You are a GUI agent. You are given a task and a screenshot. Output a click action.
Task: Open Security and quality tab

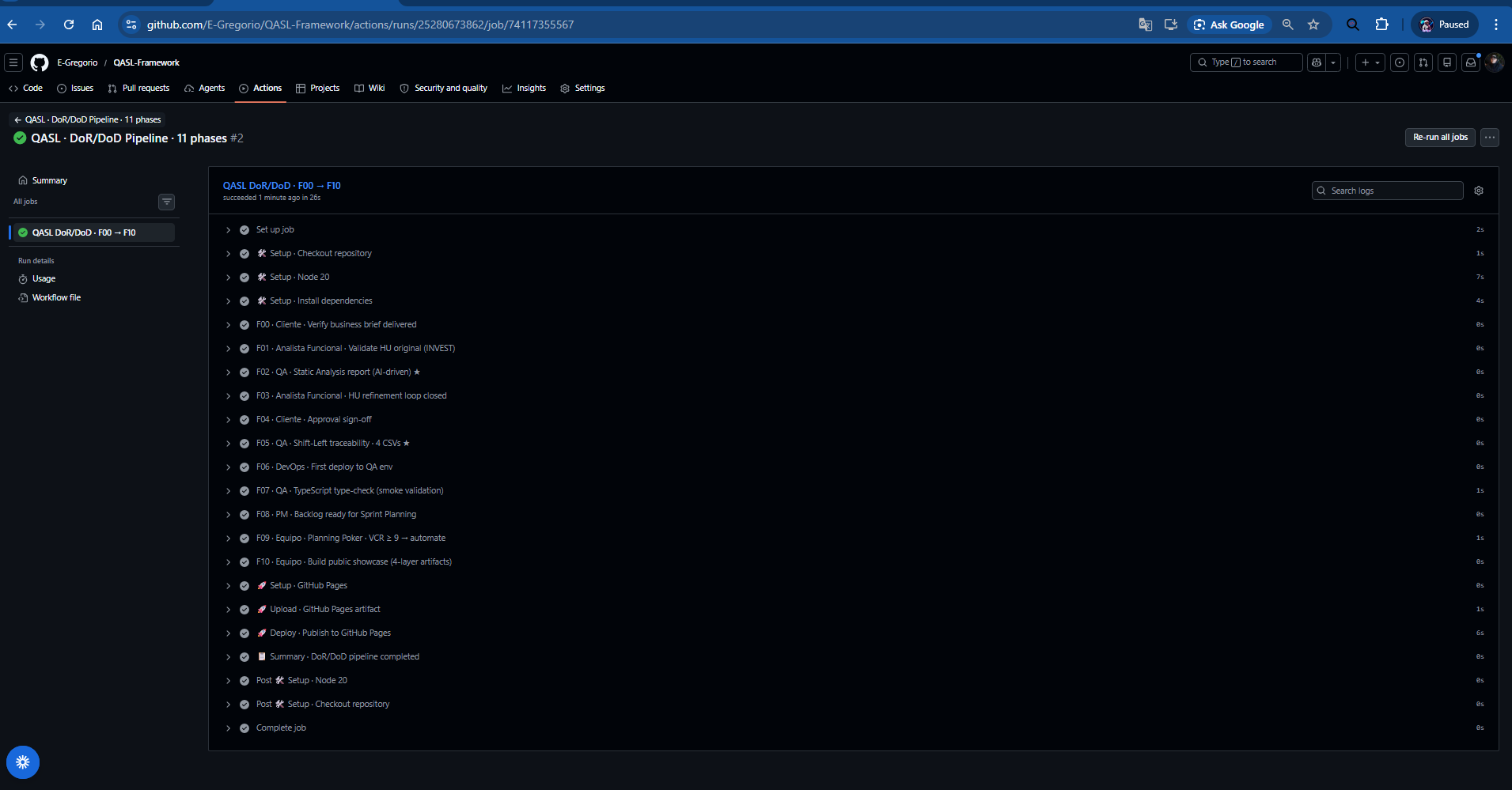click(x=443, y=88)
